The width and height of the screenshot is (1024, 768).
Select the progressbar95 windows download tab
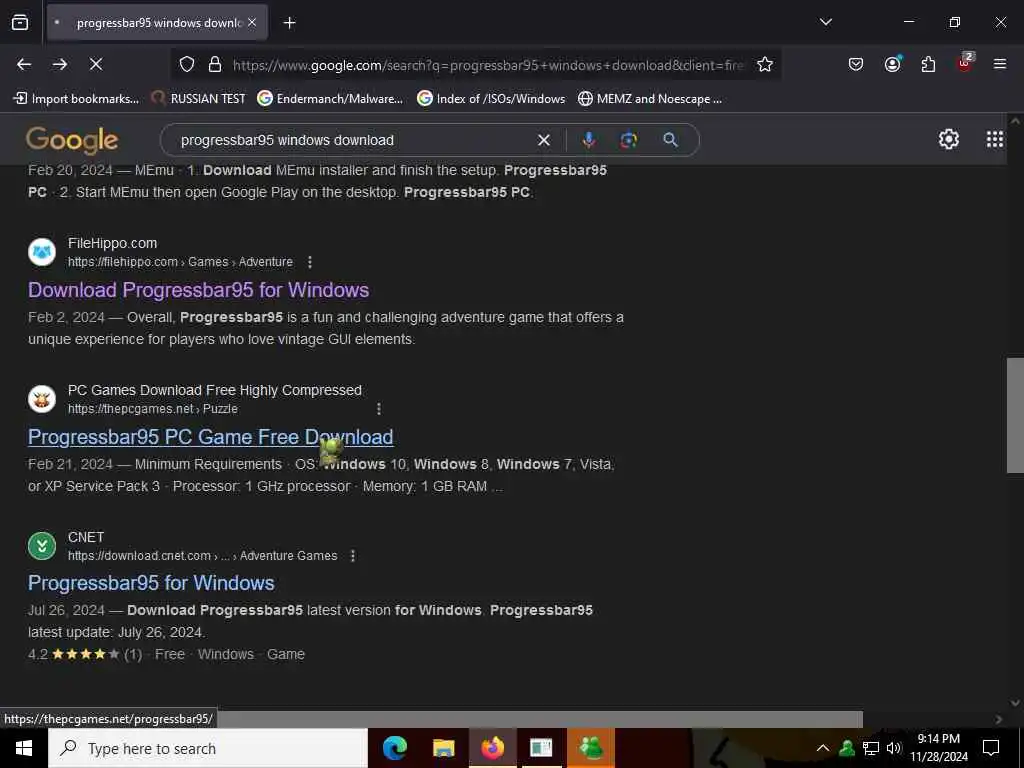point(157,22)
